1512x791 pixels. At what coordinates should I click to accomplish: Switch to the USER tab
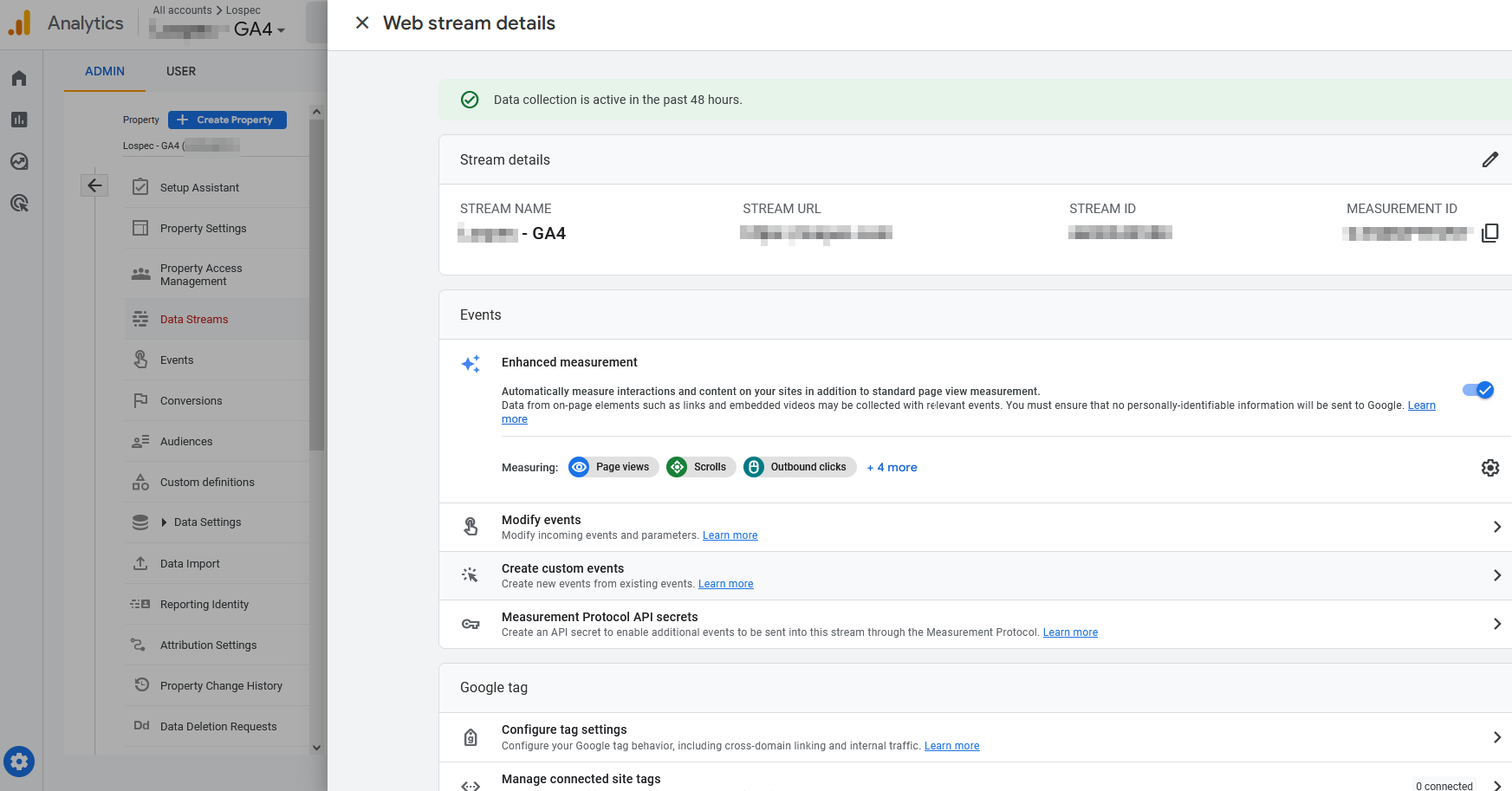click(181, 71)
